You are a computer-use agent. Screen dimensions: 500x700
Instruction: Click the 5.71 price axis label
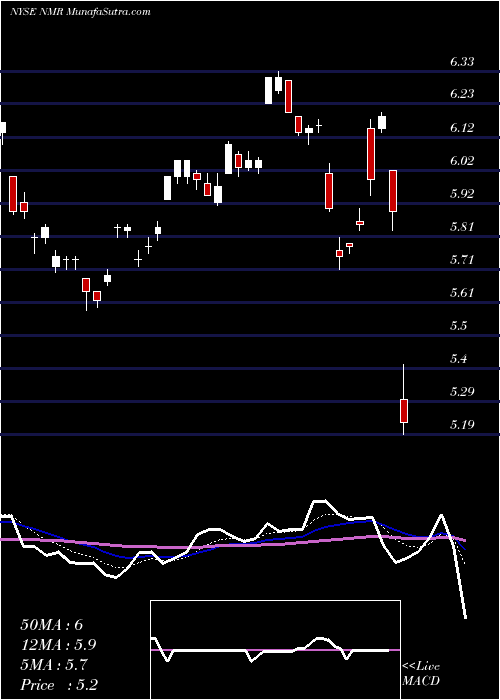coord(462,260)
